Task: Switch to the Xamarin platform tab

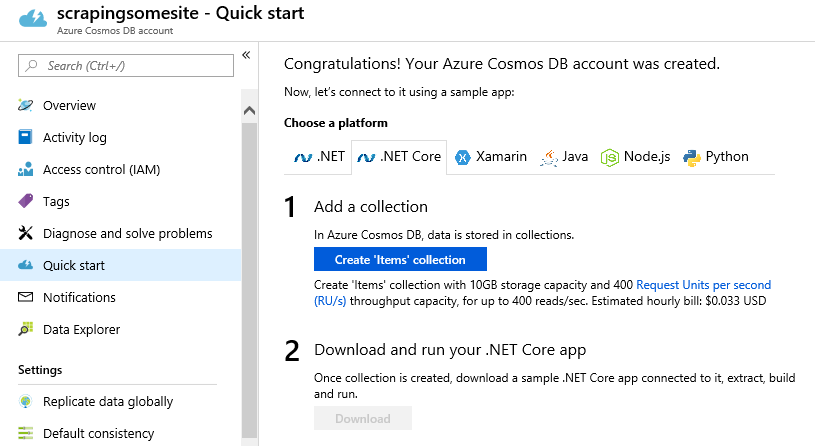Action: pyautogui.click(x=491, y=156)
